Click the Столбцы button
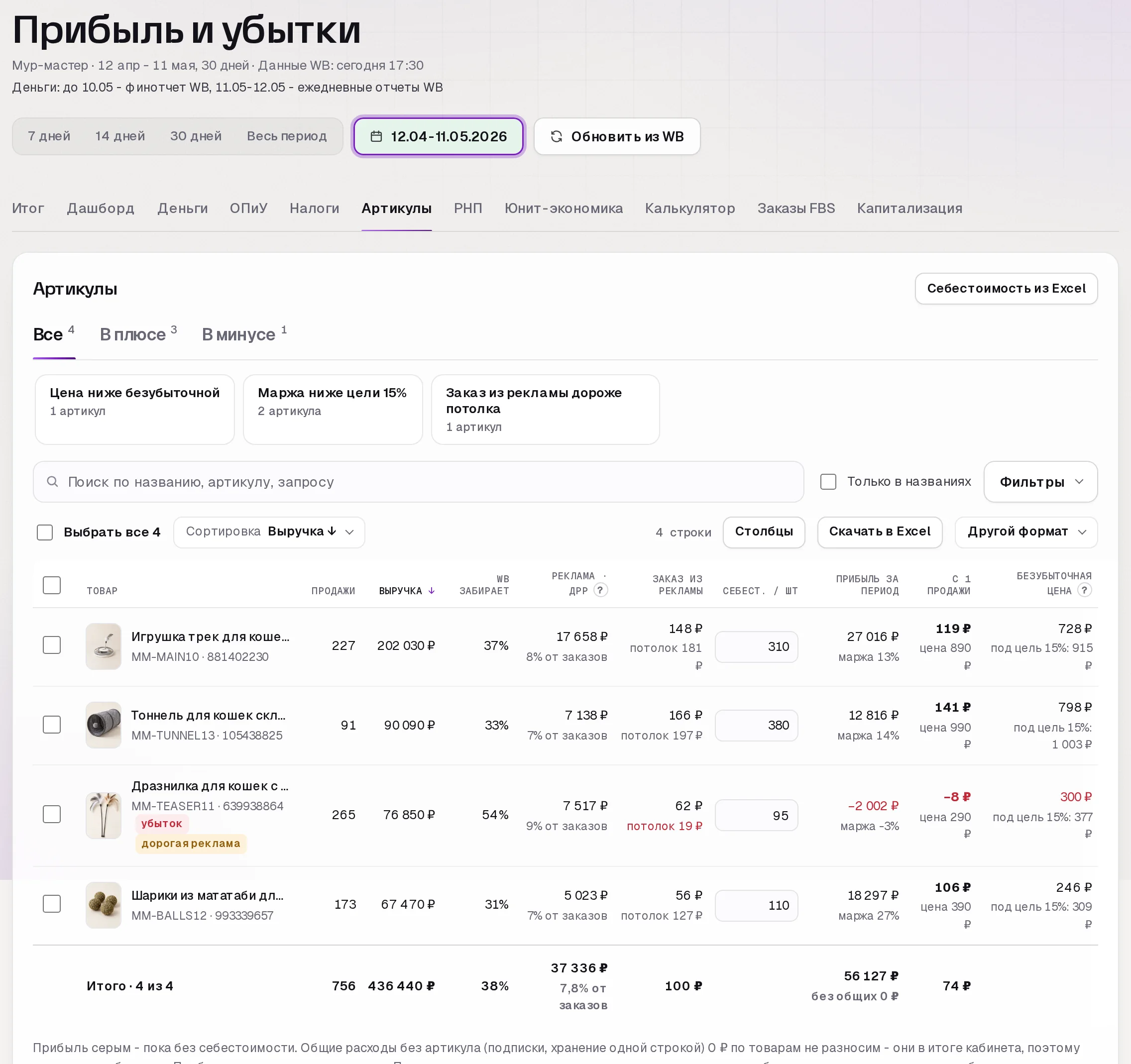 click(x=764, y=532)
